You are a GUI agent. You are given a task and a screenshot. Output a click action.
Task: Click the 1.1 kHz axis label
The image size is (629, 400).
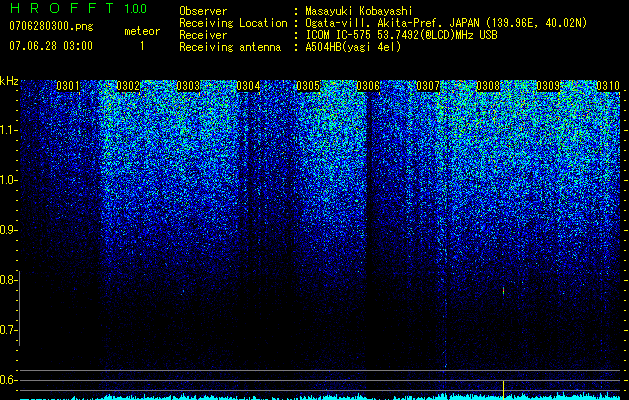tap(8, 130)
